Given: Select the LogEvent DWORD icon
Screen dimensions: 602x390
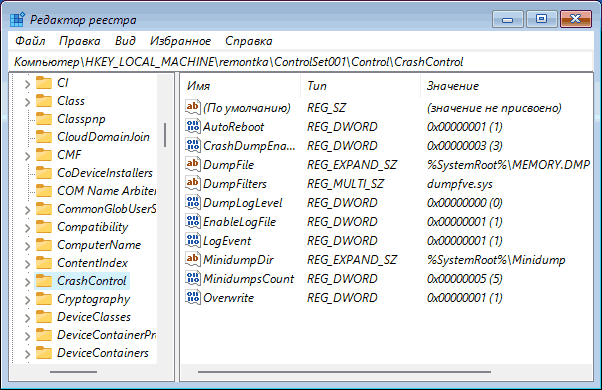Looking at the screenshot, I should (x=192, y=240).
